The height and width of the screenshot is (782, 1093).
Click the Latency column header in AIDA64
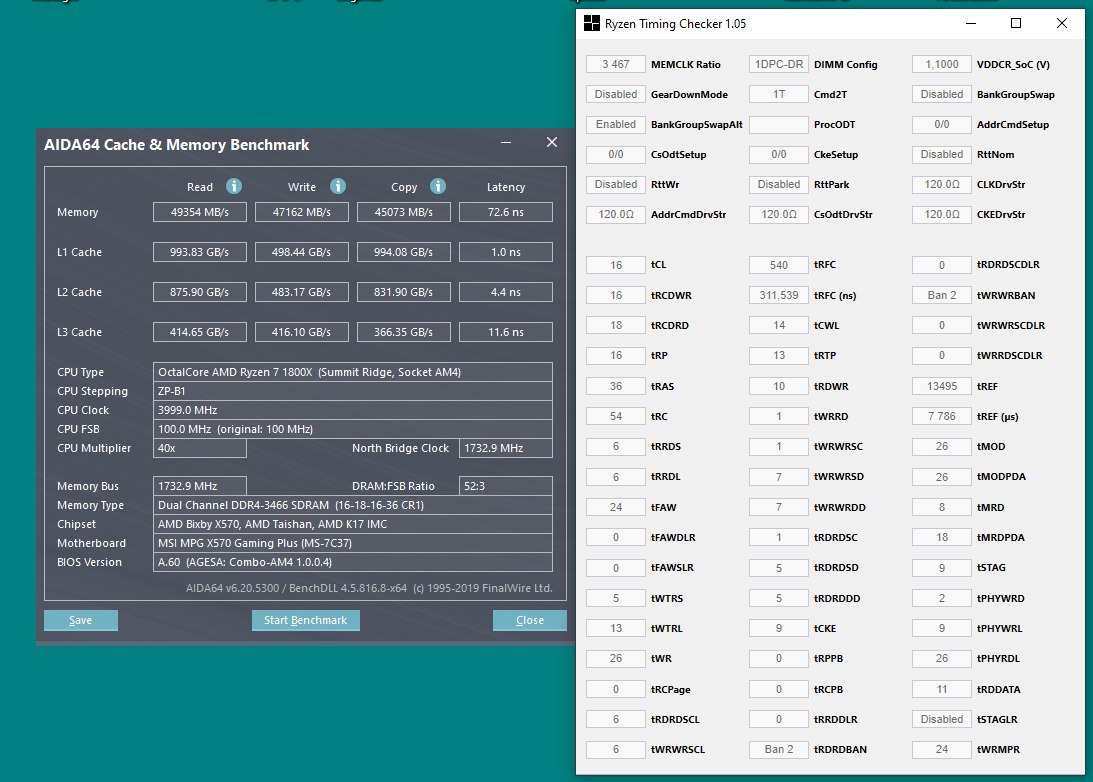click(x=506, y=187)
